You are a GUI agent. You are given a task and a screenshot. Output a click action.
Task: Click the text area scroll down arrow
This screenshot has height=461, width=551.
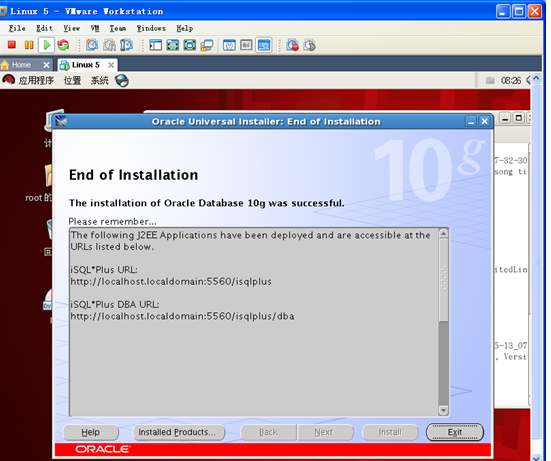tap(444, 410)
